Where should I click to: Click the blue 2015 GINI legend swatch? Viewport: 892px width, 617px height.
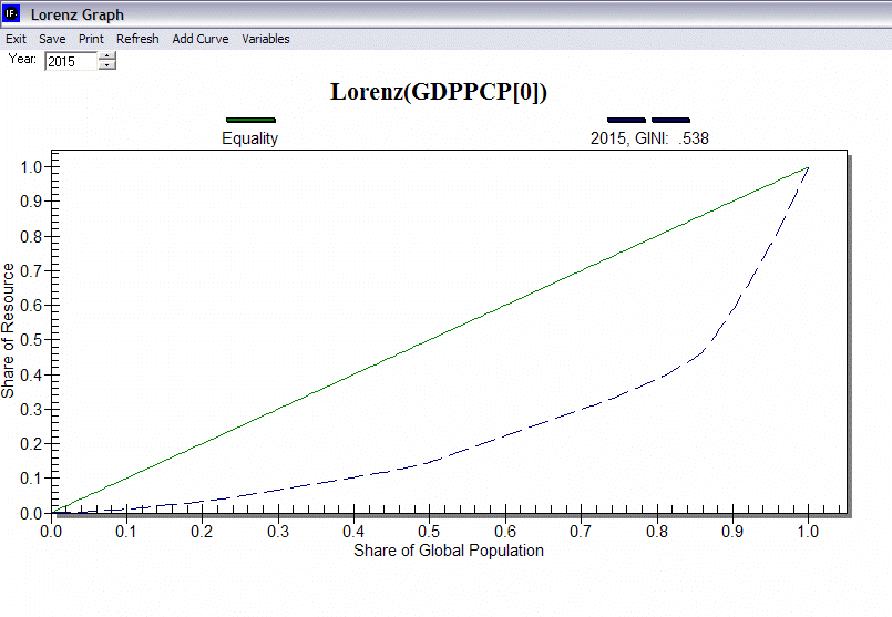point(648,120)
